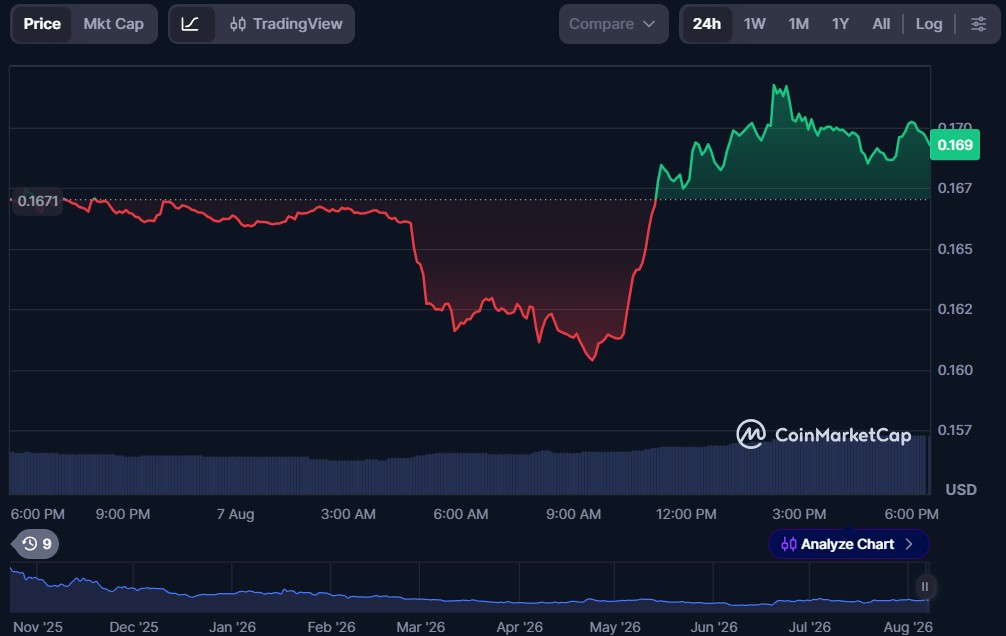The width and height of the screenshot is (1006, 636).
Task: Click May '26 on the overview timeline
Action: pos(615,627)
